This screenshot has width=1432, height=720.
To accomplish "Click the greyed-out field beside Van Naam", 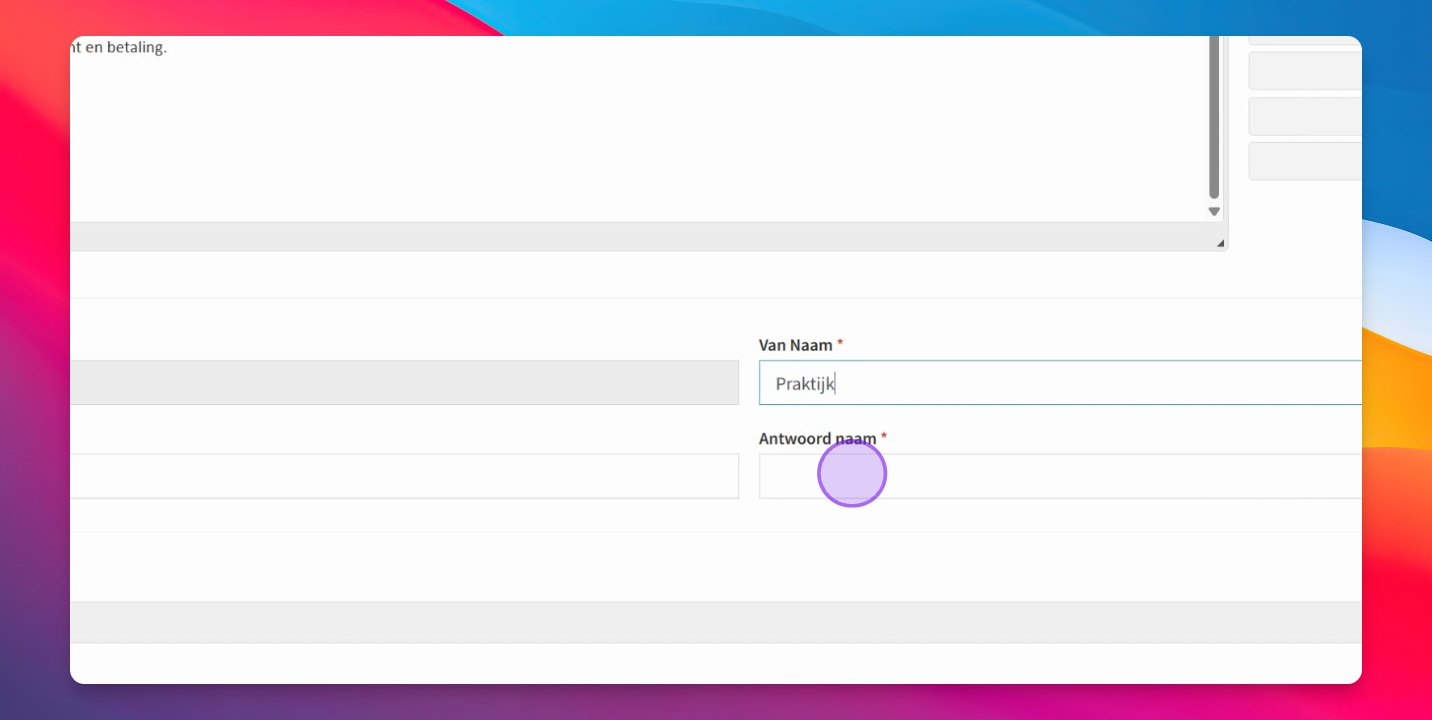I will pos(404,383).
